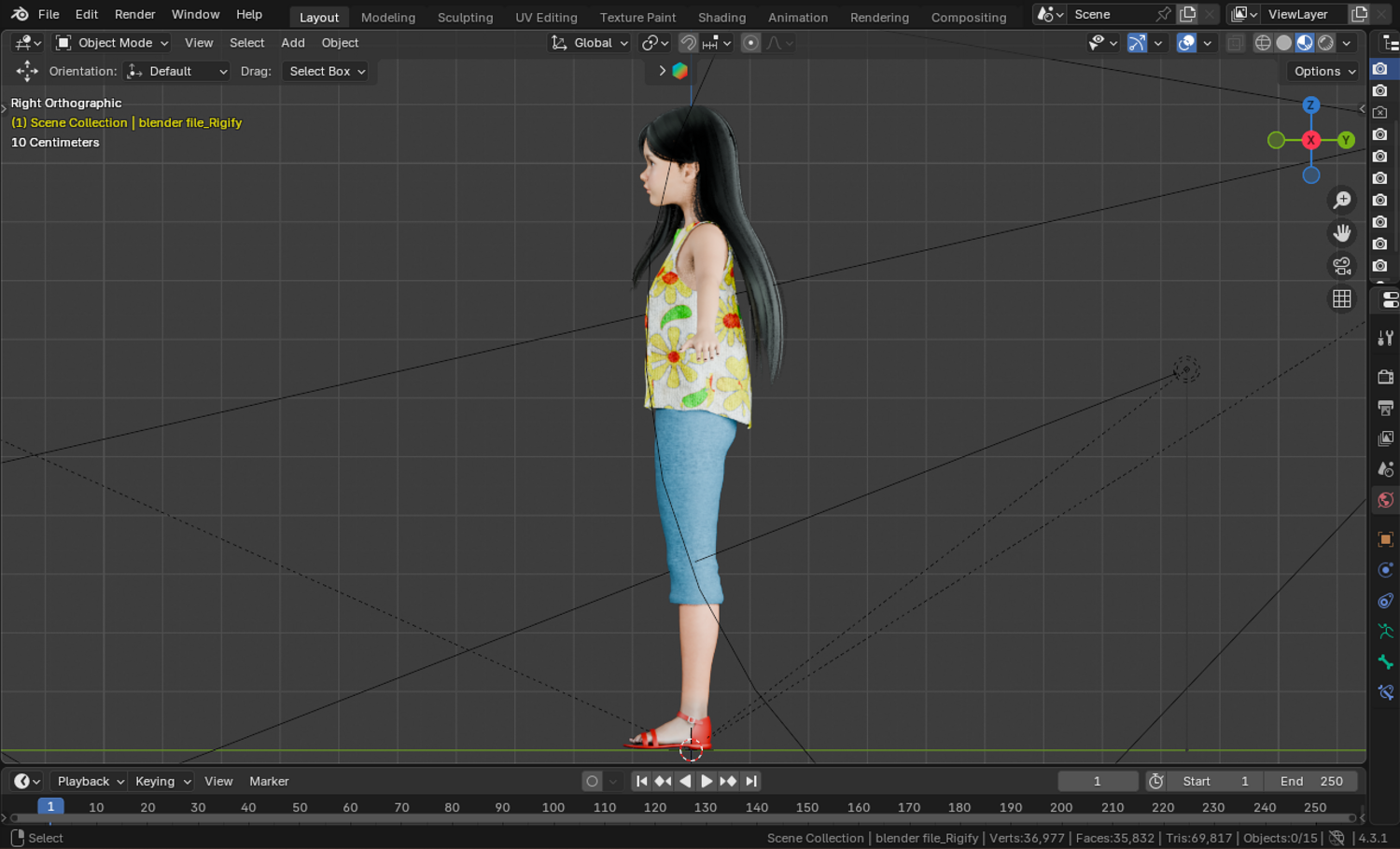The width and height of the screenshot is (1400, 849).
Task: Click the current frame number field
Action: pos(1098,781)
